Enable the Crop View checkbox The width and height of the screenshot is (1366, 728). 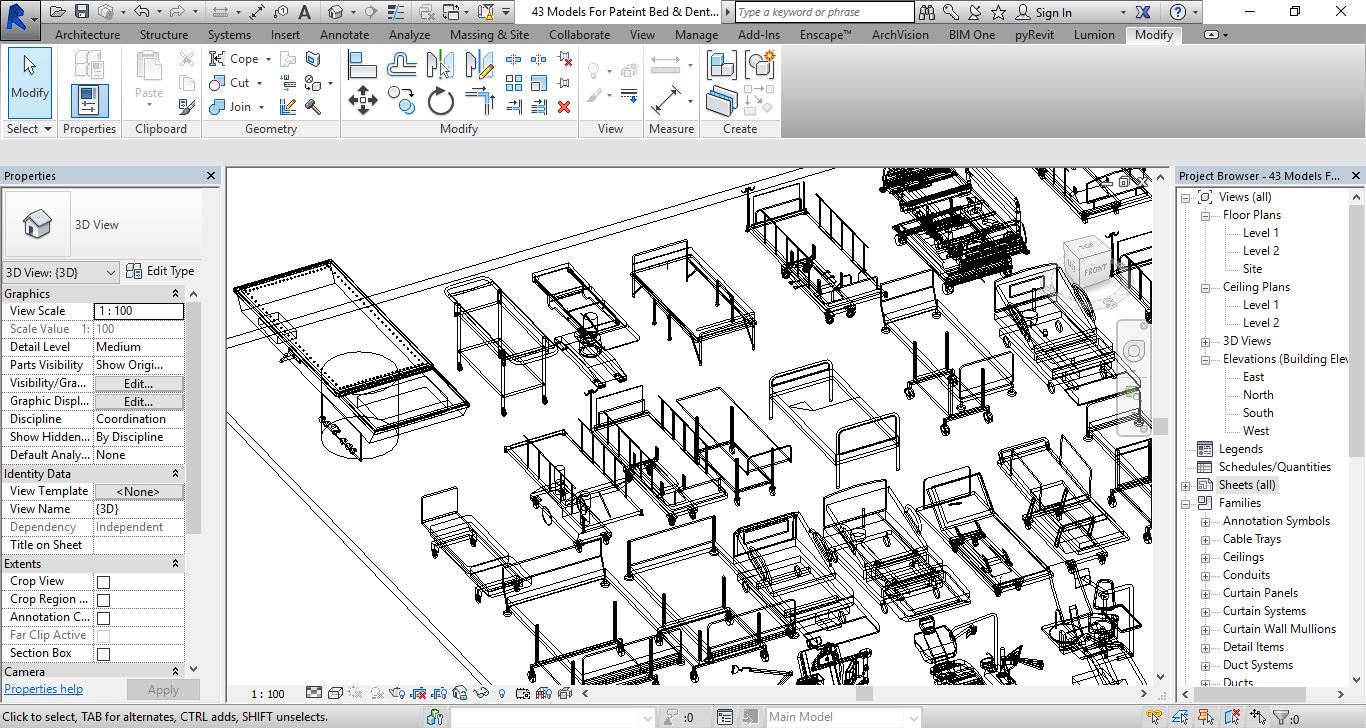click(x=103, y=582)
